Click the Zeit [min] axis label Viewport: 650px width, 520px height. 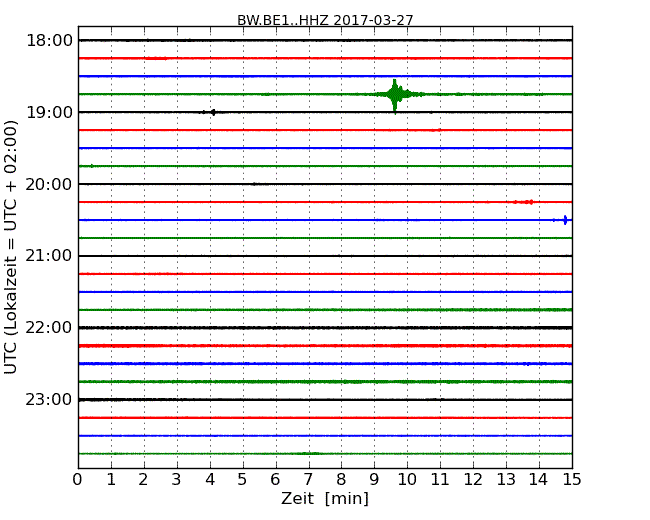[325, 498]
